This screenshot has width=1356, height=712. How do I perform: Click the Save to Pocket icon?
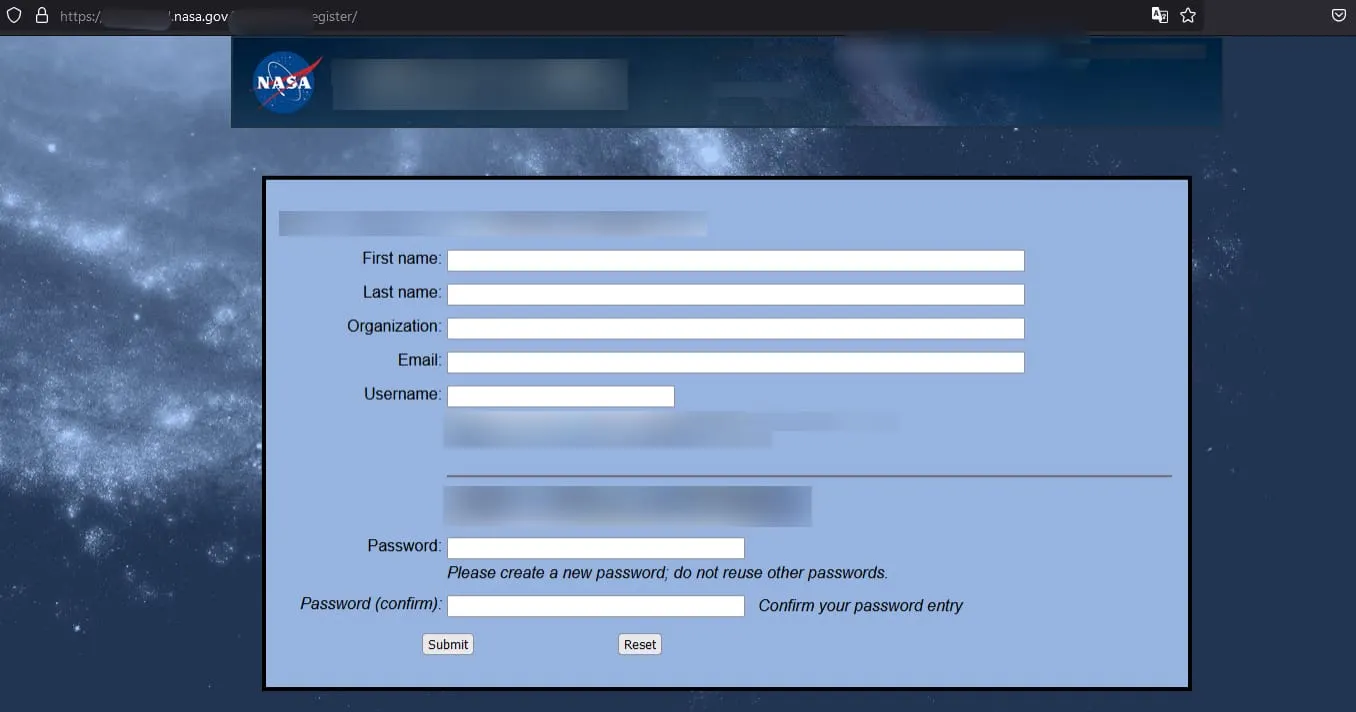1338,16
